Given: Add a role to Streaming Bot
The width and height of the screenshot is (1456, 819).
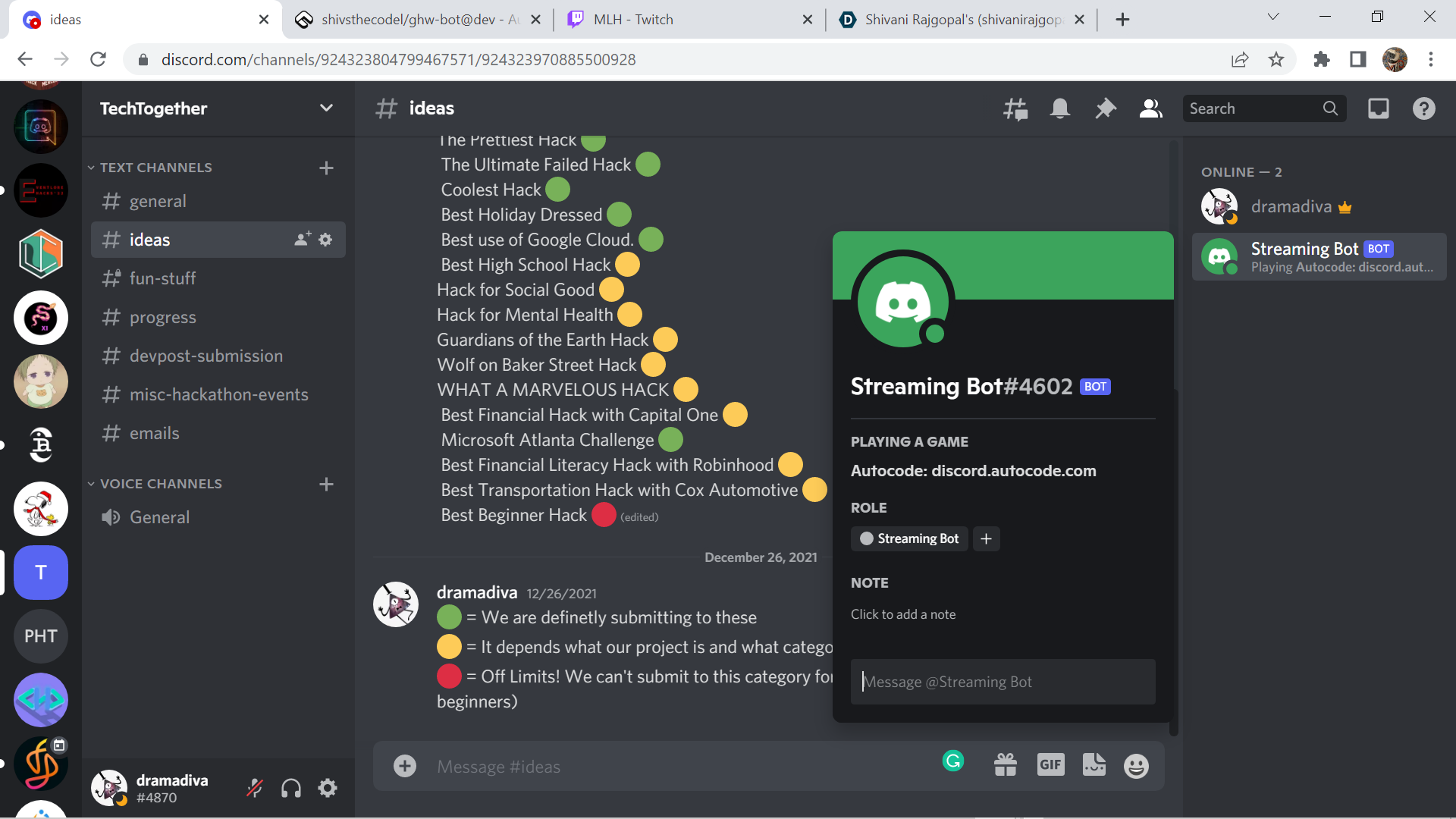Looking at the screenshot, I should point(986,539).
